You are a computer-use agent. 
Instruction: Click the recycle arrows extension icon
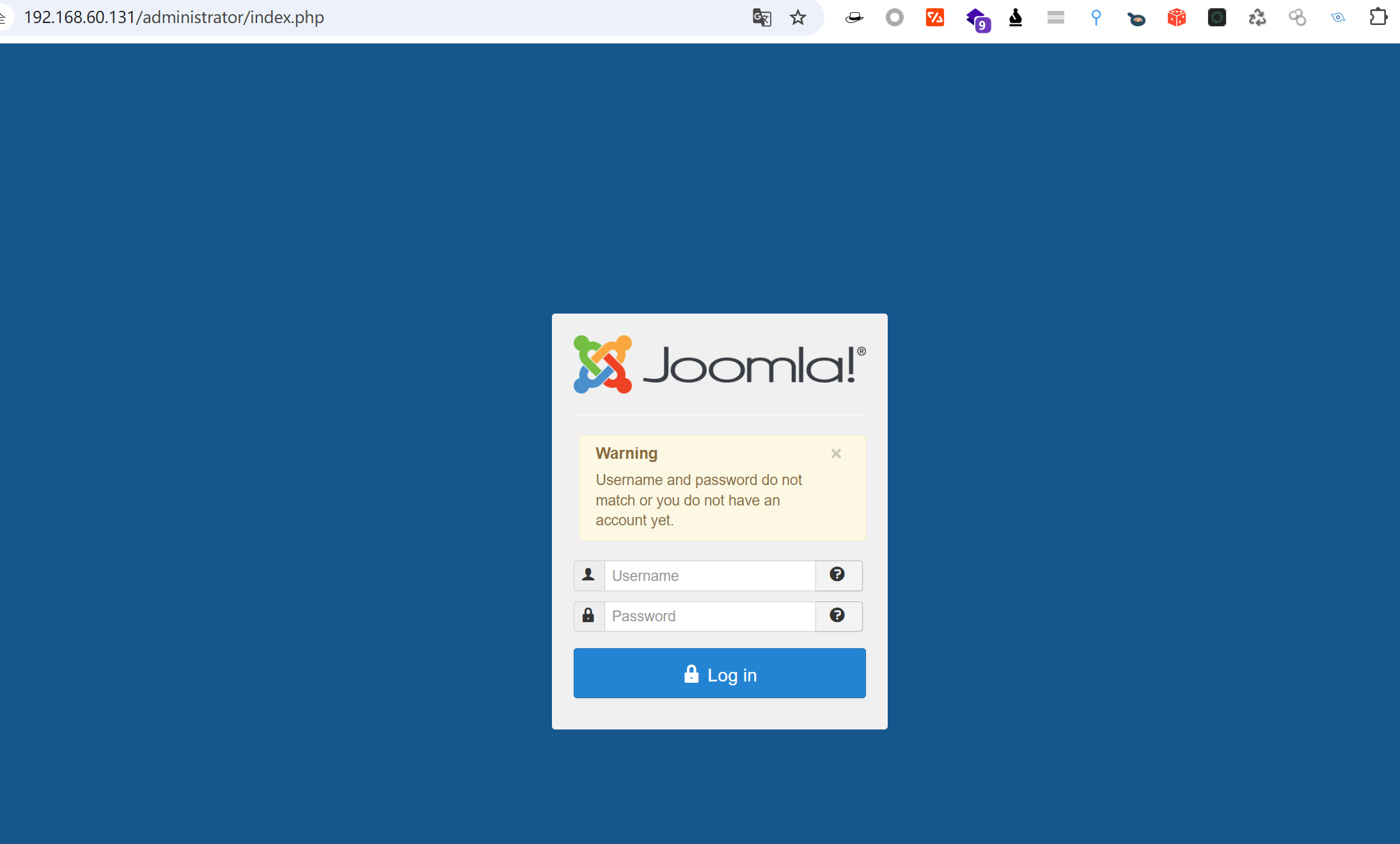pyautogui.click(x=1257, y=17)
